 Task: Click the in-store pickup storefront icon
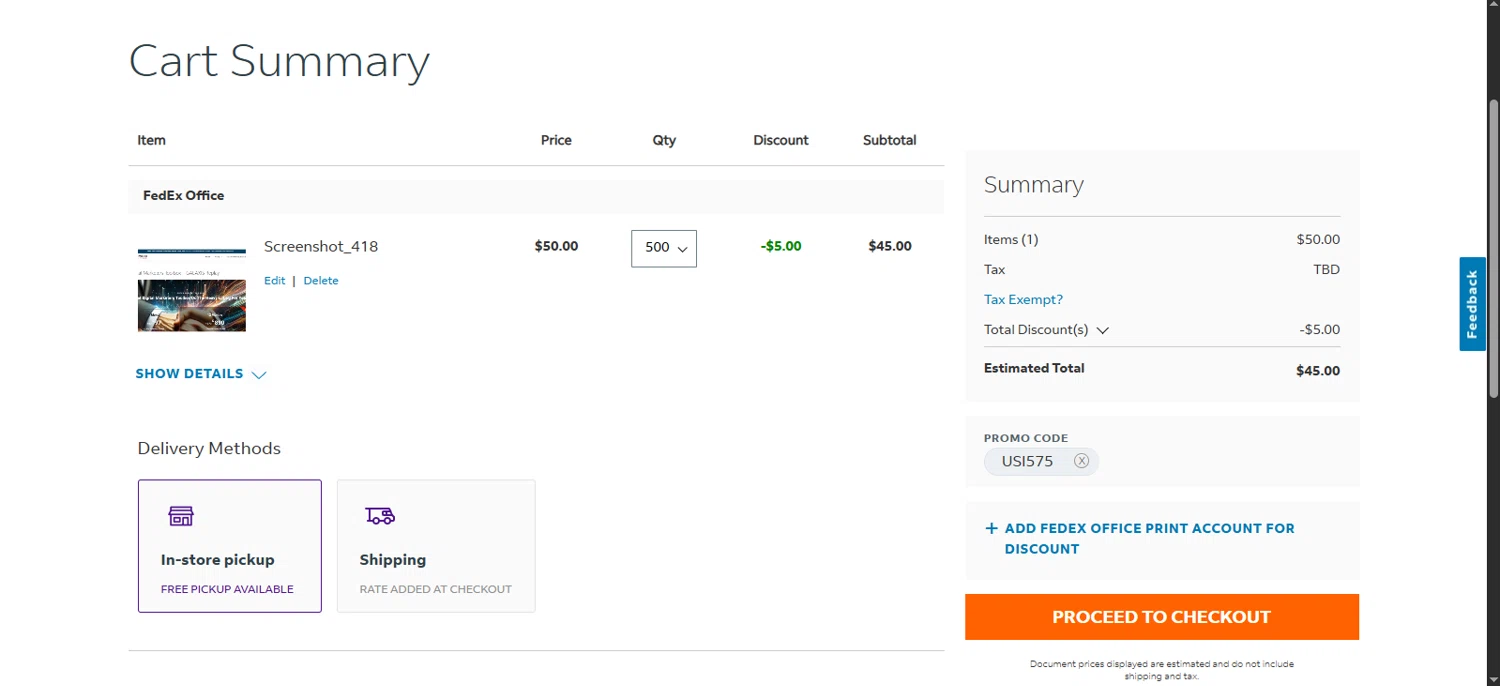181,516
